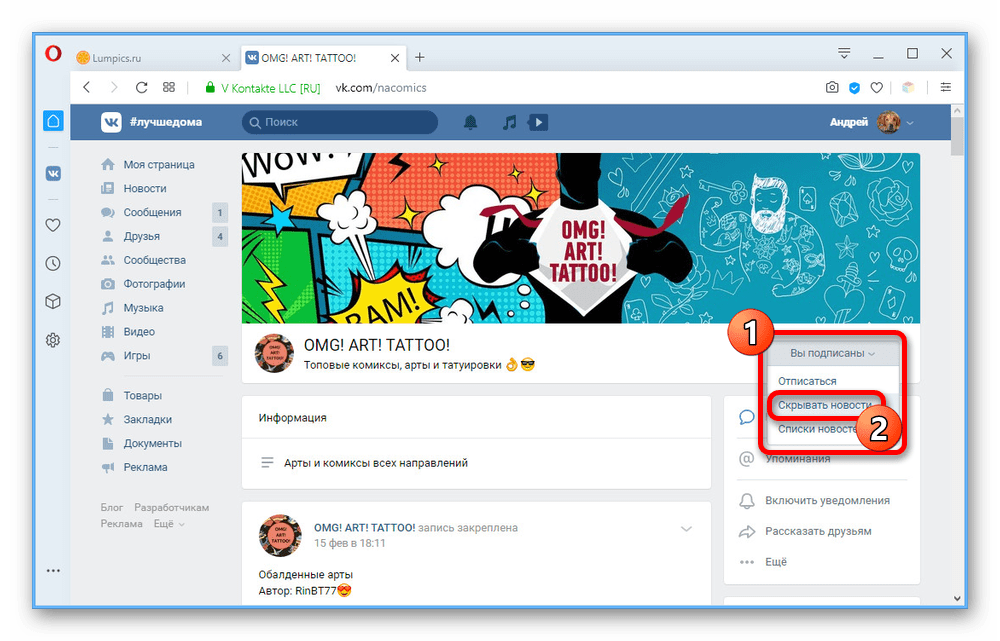Open VK messenger icon in Opera sidebar
The width and height of the screenshot is (1000, 641).
[54, 173]
